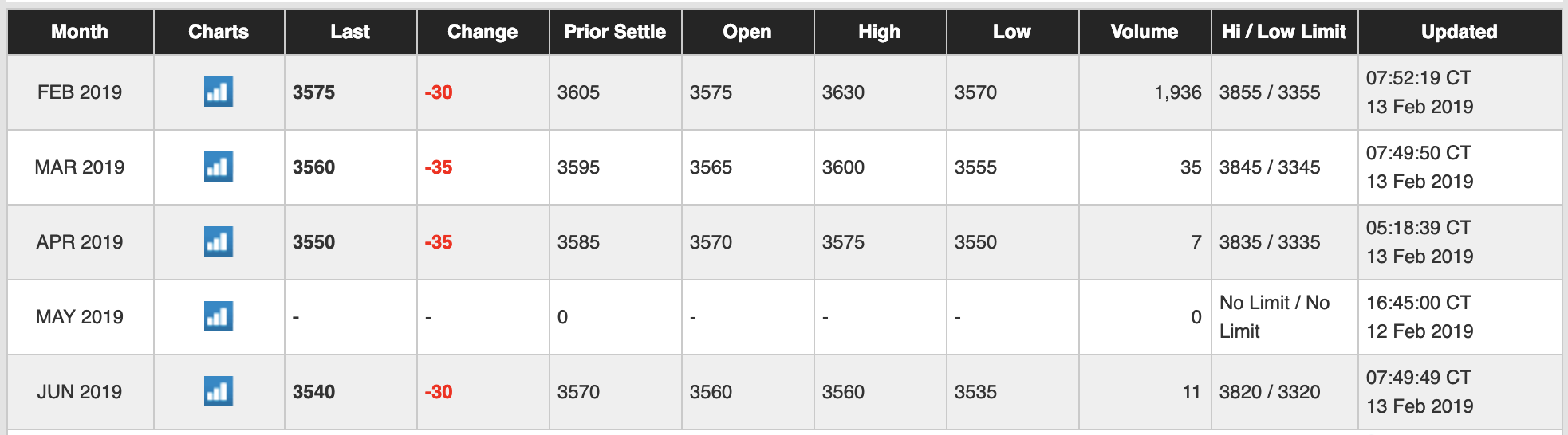Click the MAR 2019 change value -35
The image size is (1568, 435).
point(439,167)
